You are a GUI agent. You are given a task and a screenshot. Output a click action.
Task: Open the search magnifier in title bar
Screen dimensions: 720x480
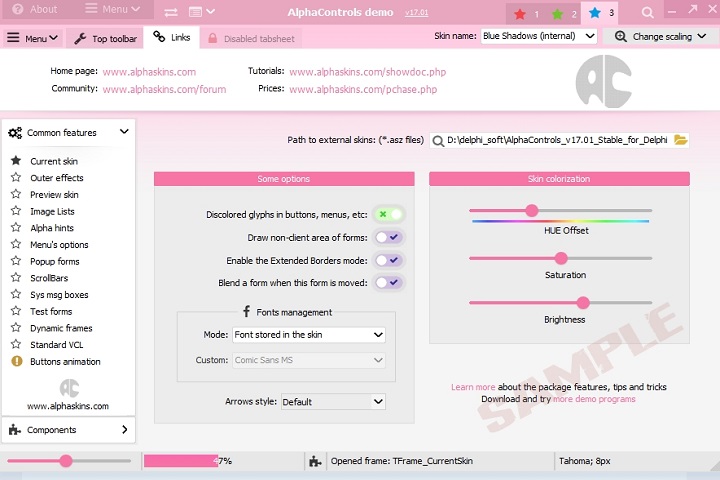[647, 12]
